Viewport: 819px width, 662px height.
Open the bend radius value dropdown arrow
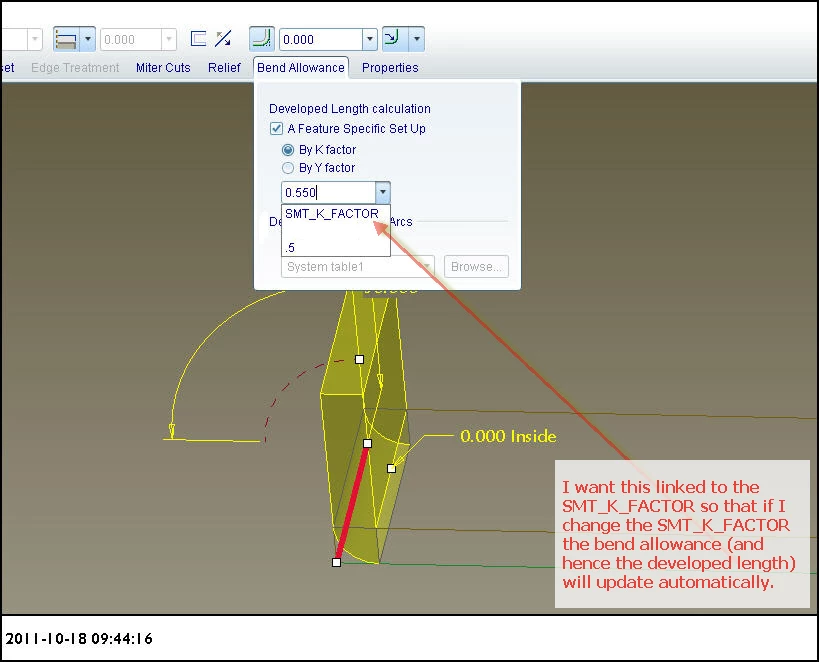[370, 39]
